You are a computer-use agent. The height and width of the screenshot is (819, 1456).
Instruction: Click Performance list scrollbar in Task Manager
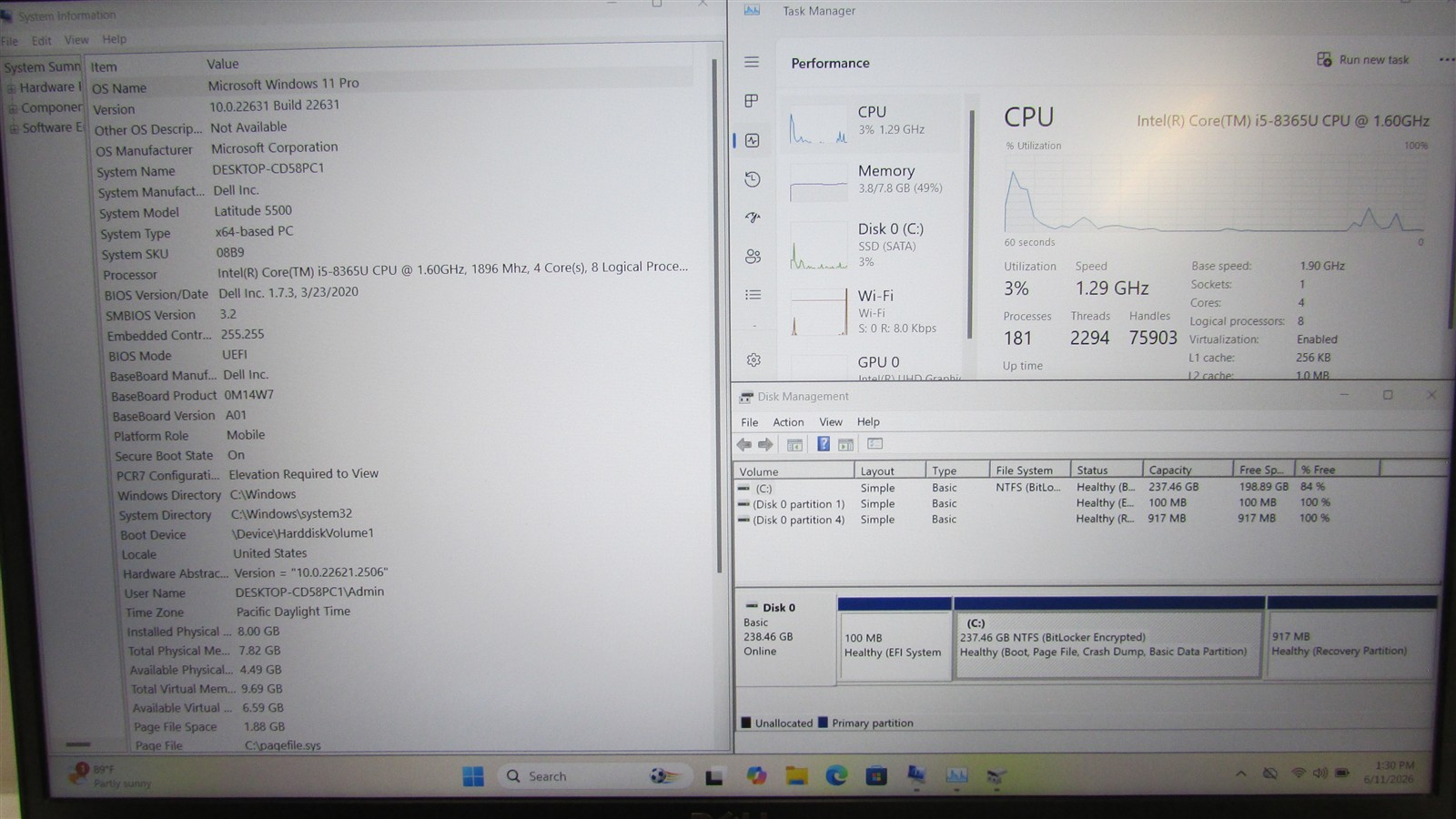pyautogui.click(x=970, y=223)
